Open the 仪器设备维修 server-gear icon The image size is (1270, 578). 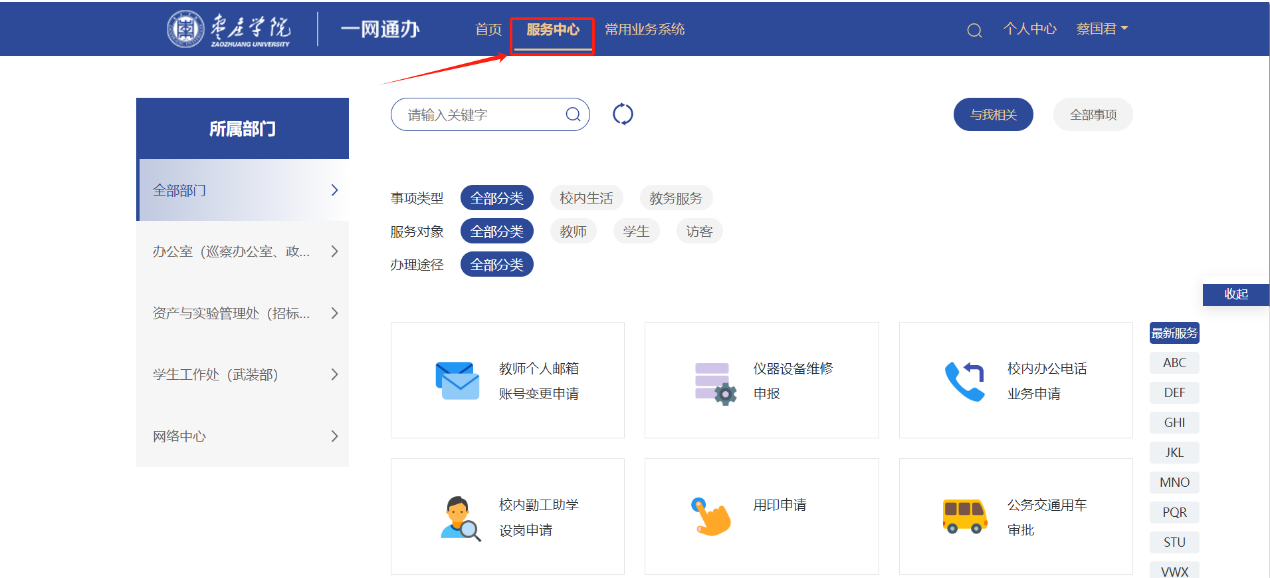[x=715, y=382]
